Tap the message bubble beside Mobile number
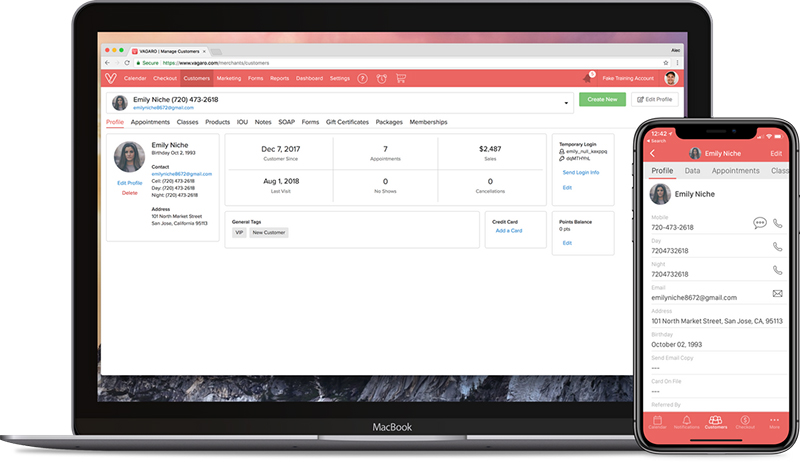800x462 pixels. (760, 223)
